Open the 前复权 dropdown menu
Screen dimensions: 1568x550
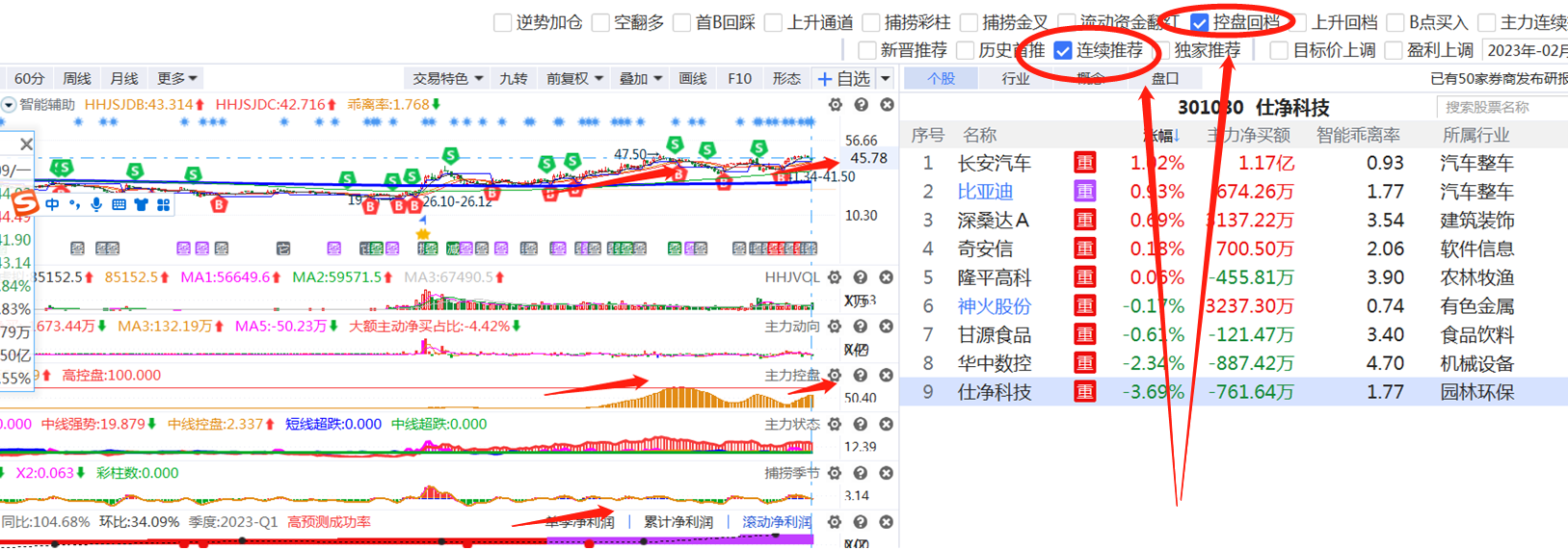pos(574,79)
